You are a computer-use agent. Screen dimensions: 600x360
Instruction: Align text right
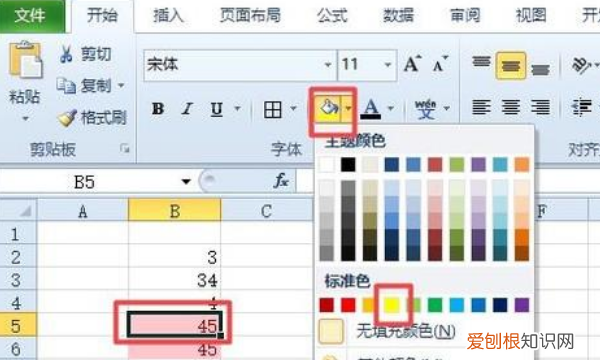tap(540, 107)
